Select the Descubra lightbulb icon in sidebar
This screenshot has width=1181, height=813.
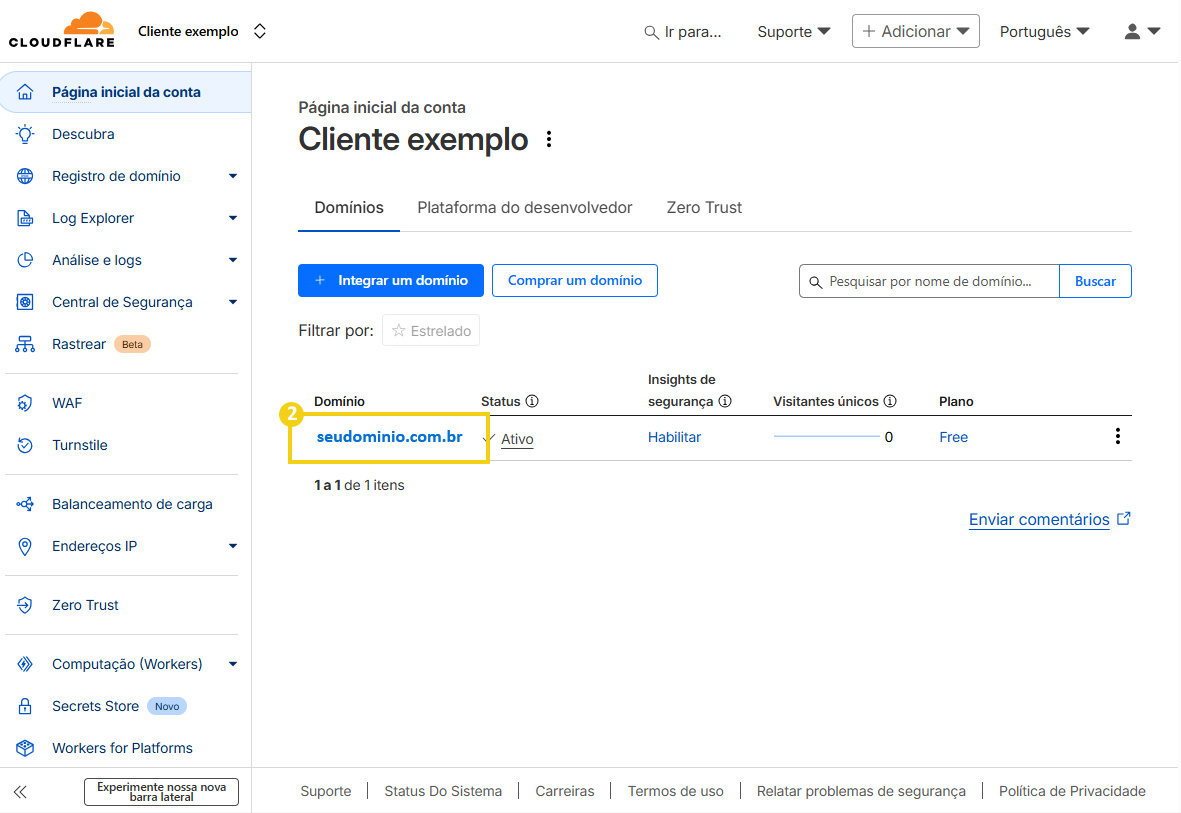(28, 133)
